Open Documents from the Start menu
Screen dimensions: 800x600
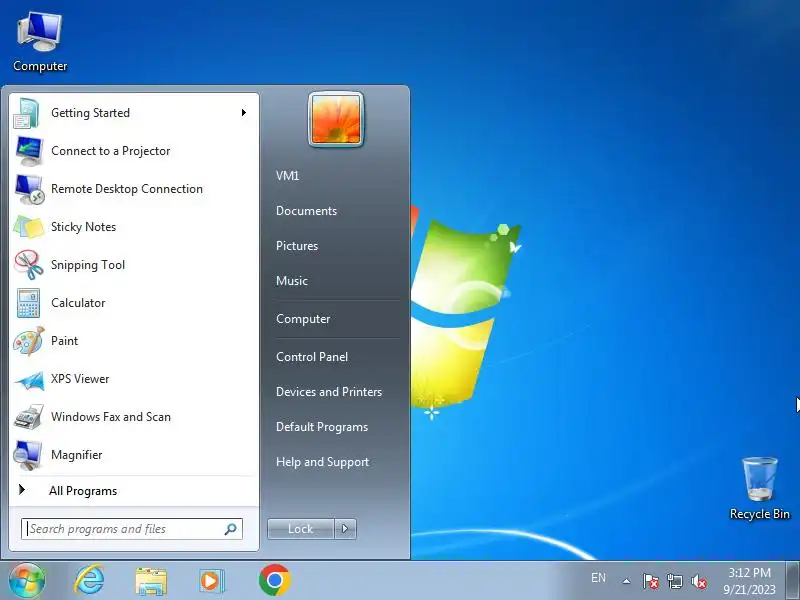(306, 211)
